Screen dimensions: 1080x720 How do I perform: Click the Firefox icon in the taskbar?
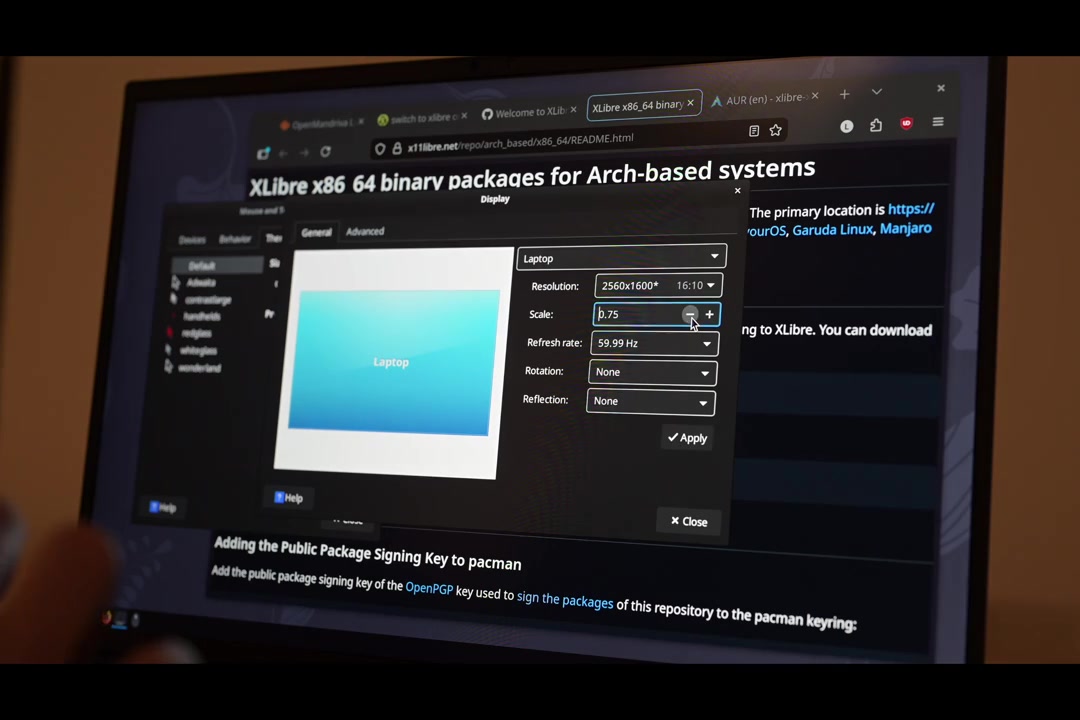106,617
